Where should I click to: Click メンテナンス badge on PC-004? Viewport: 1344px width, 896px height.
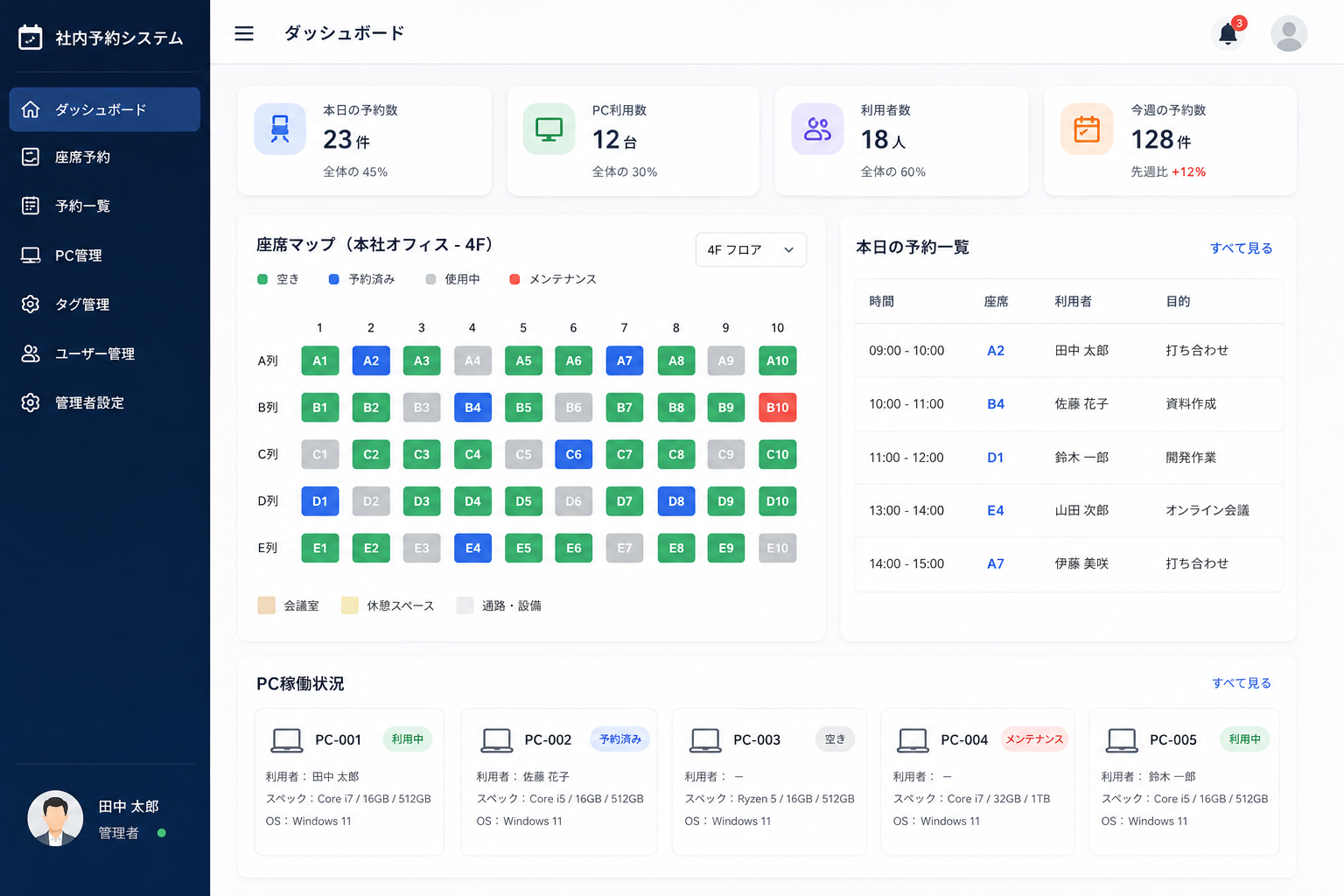click(x=1034, y=739)
